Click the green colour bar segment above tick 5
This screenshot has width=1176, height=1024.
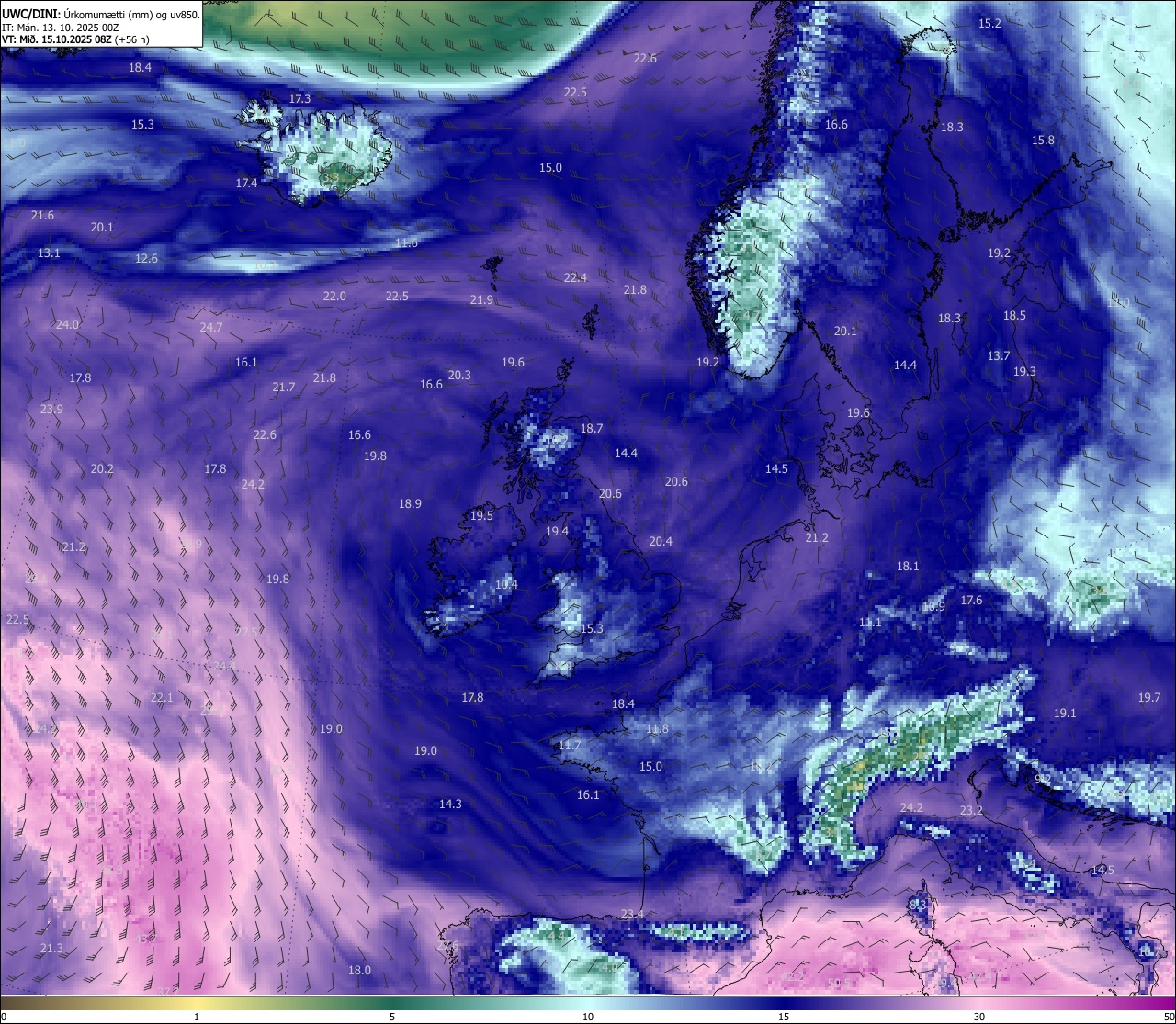392,1002
